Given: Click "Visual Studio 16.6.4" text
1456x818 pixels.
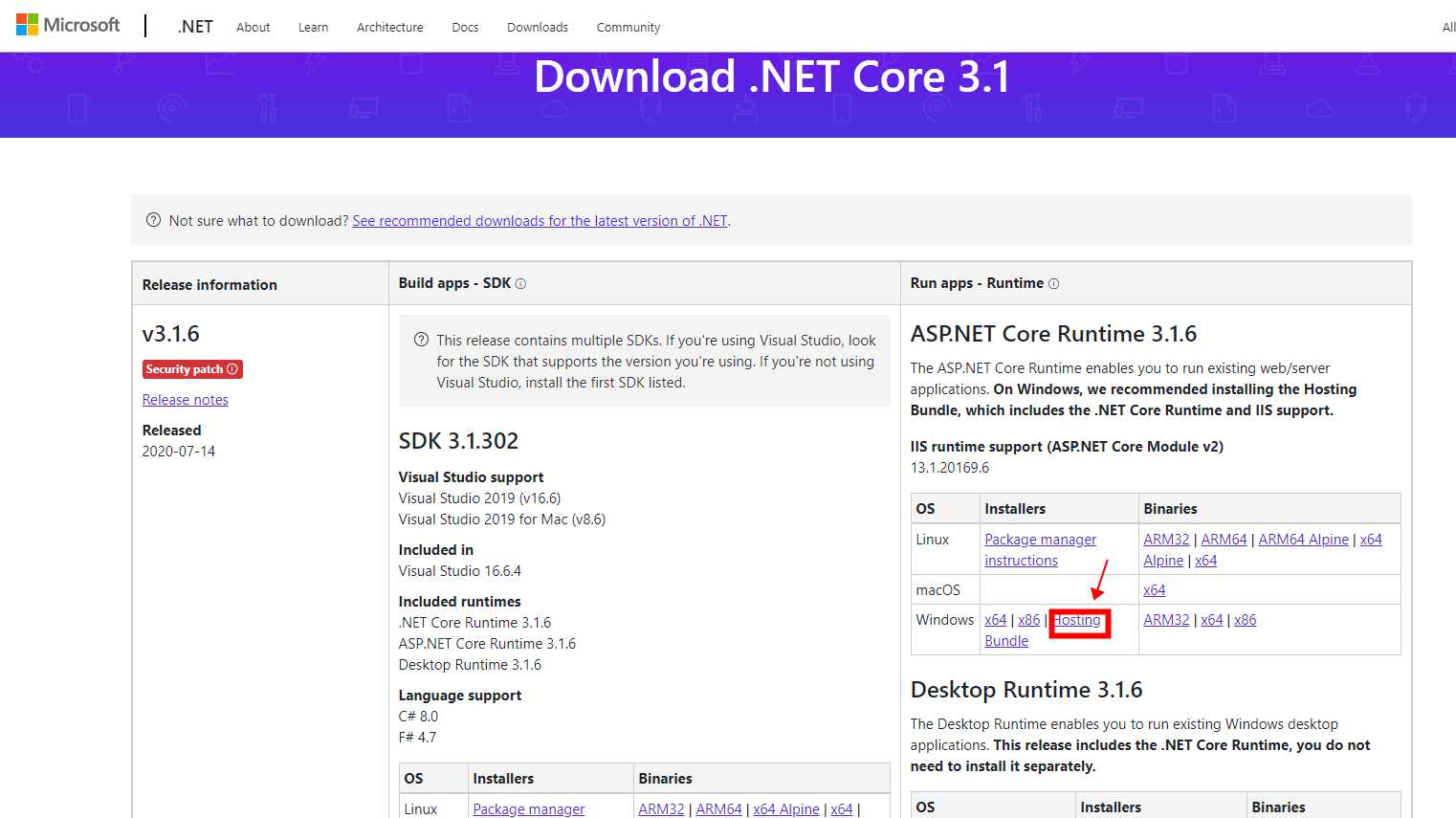Looking at the screenshot, I should coord(460,571).
